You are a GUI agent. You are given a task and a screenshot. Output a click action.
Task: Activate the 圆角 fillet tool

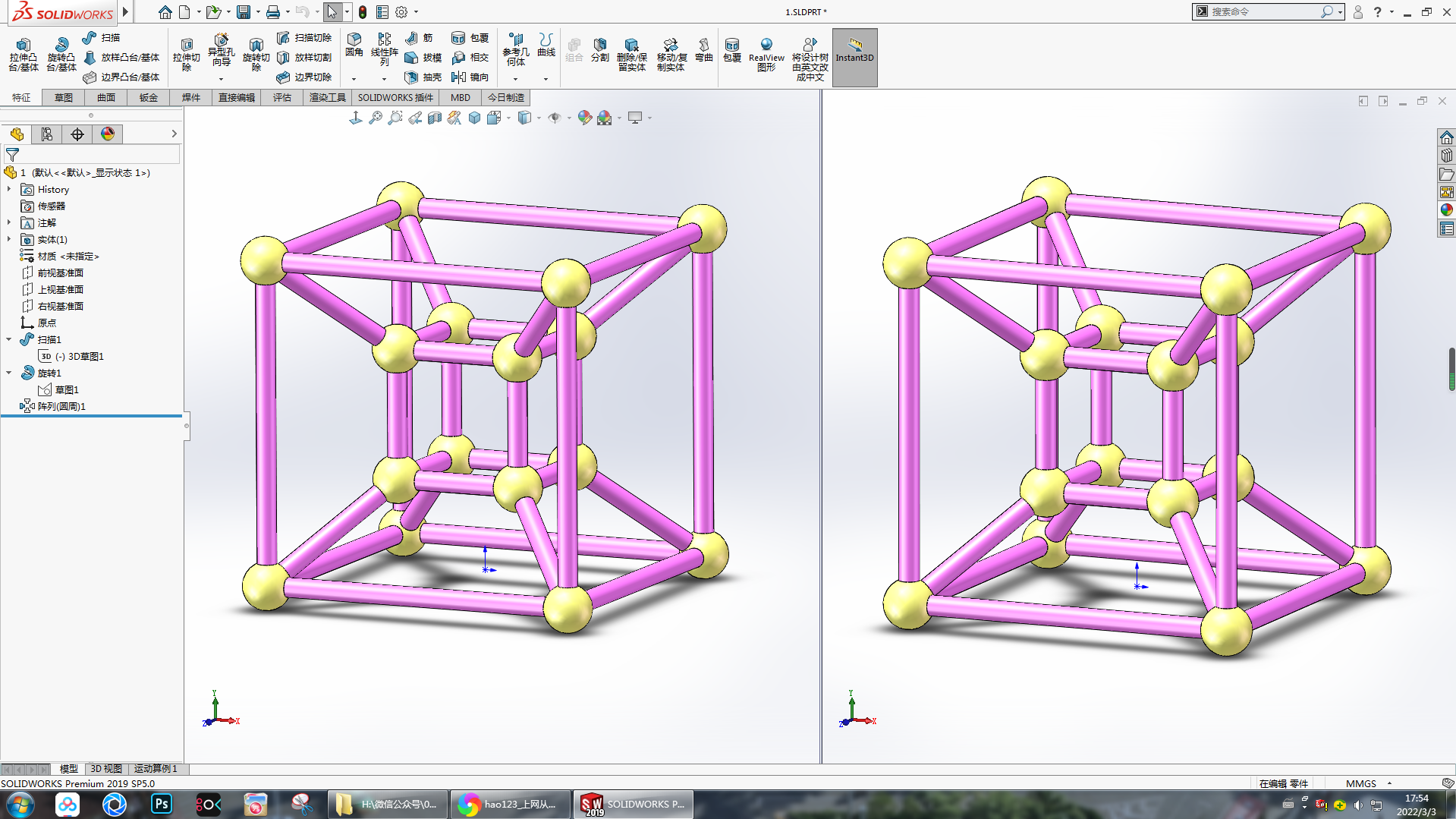pos(354,45)
